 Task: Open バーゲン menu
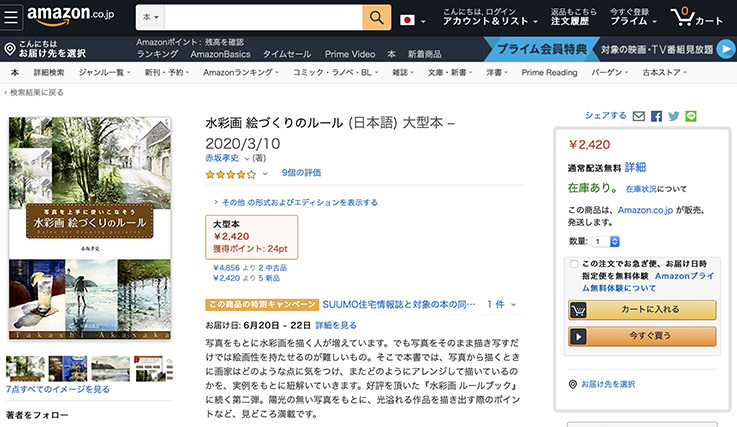point(609,72)
